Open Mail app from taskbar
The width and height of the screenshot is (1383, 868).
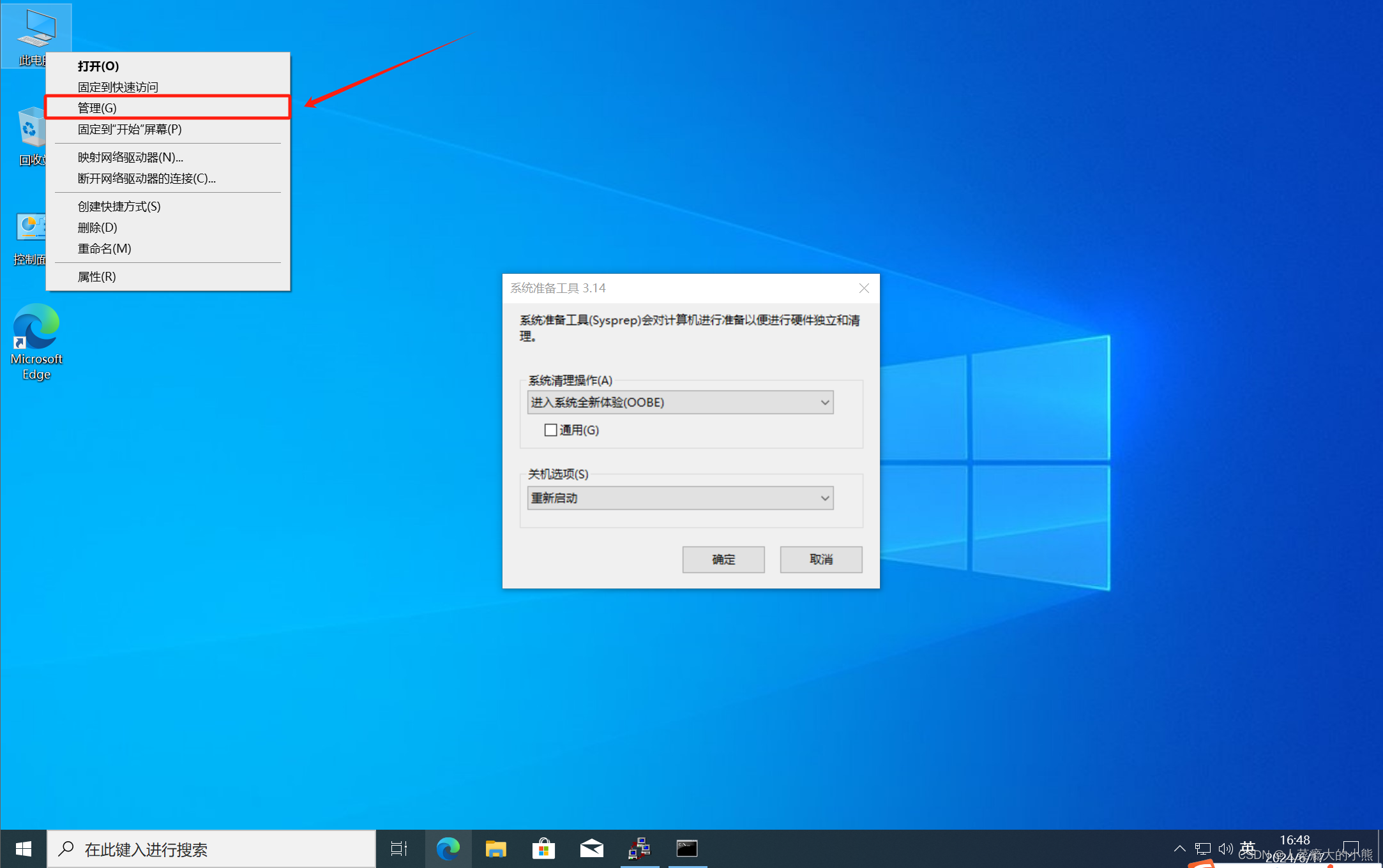pos(591,849)
